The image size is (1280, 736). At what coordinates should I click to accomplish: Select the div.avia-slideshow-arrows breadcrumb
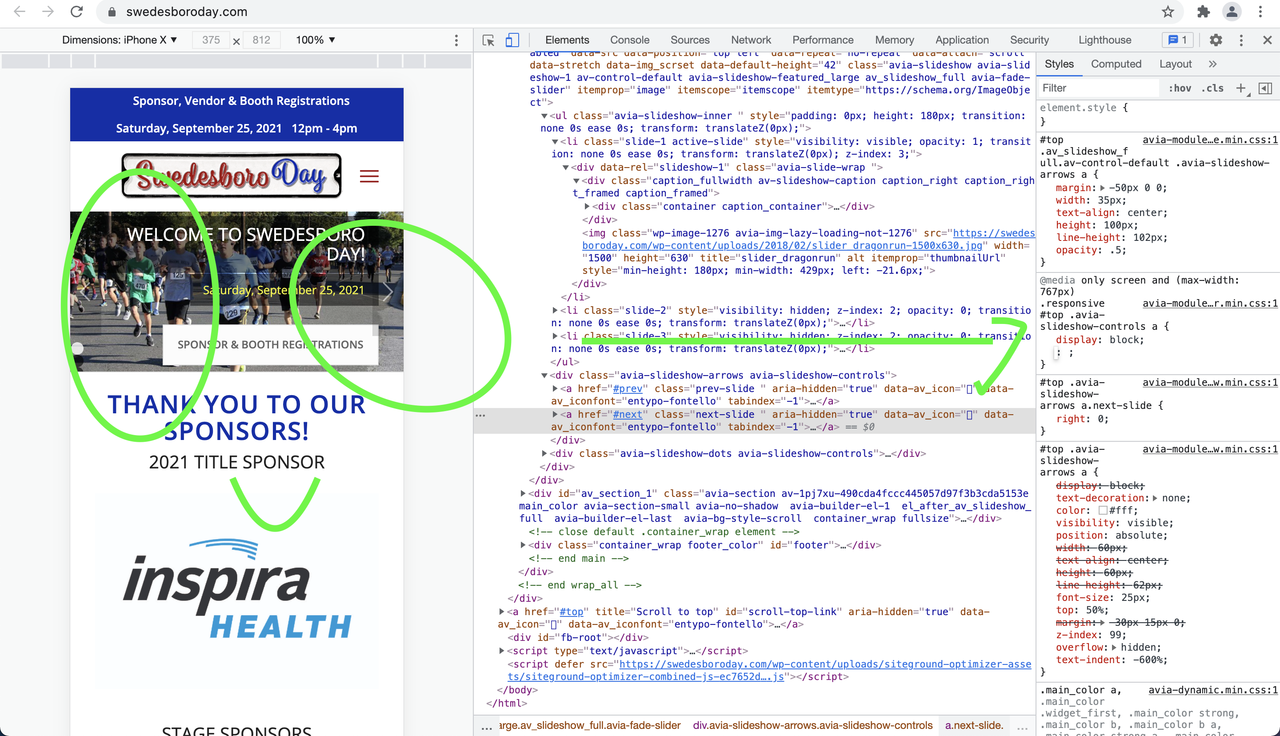tap(813, 726)
